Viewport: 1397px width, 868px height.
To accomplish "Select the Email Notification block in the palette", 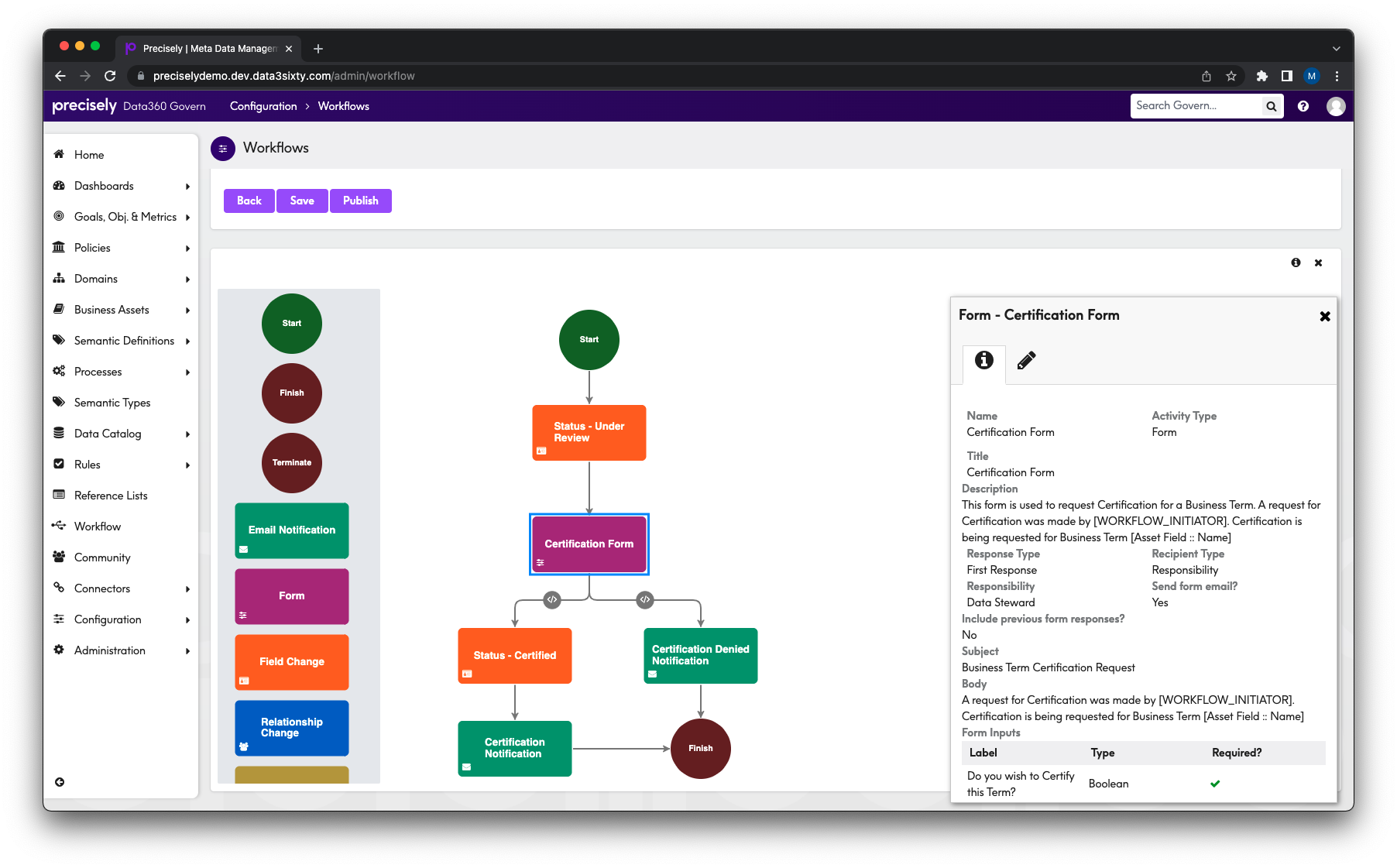I will pos(291,530).
